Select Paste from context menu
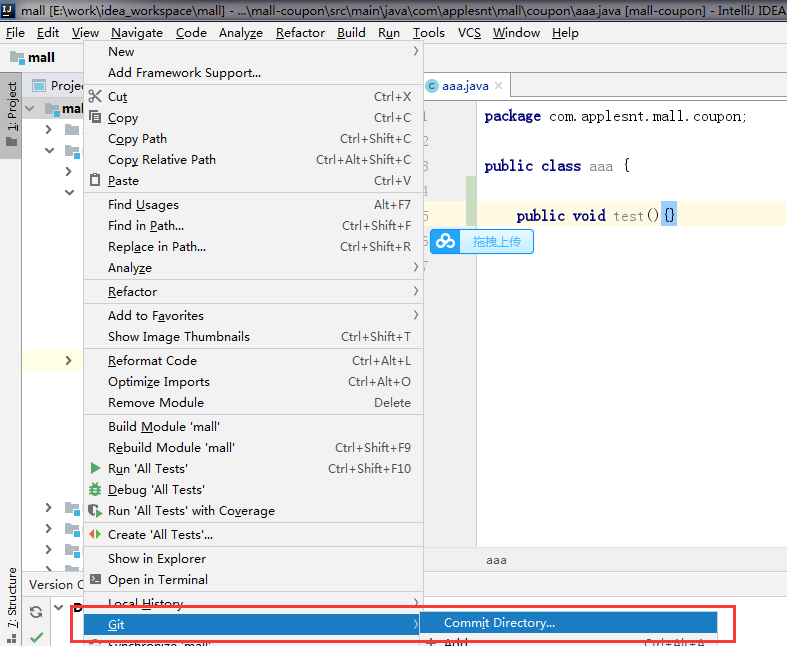Viewport: 787px width, 646px height. (253, 181)
